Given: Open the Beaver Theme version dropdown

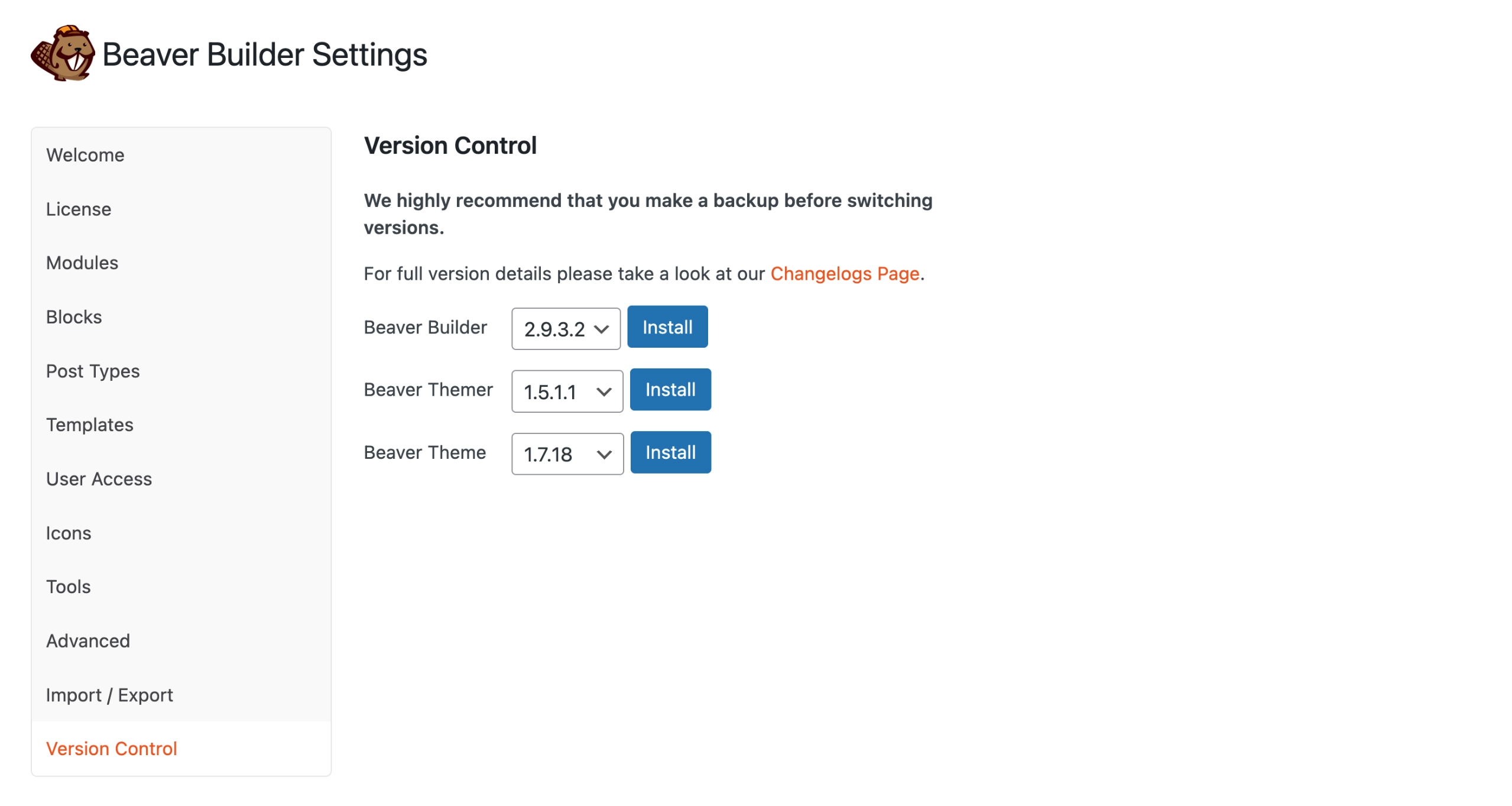Looking at the screenshot, I should (566, 454).
